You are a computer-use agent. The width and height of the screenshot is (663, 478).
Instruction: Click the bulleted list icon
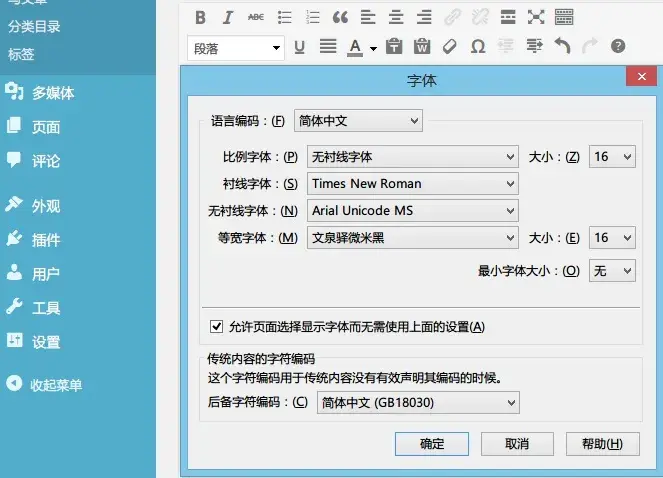pyautogui.click(x=284, y=17)
